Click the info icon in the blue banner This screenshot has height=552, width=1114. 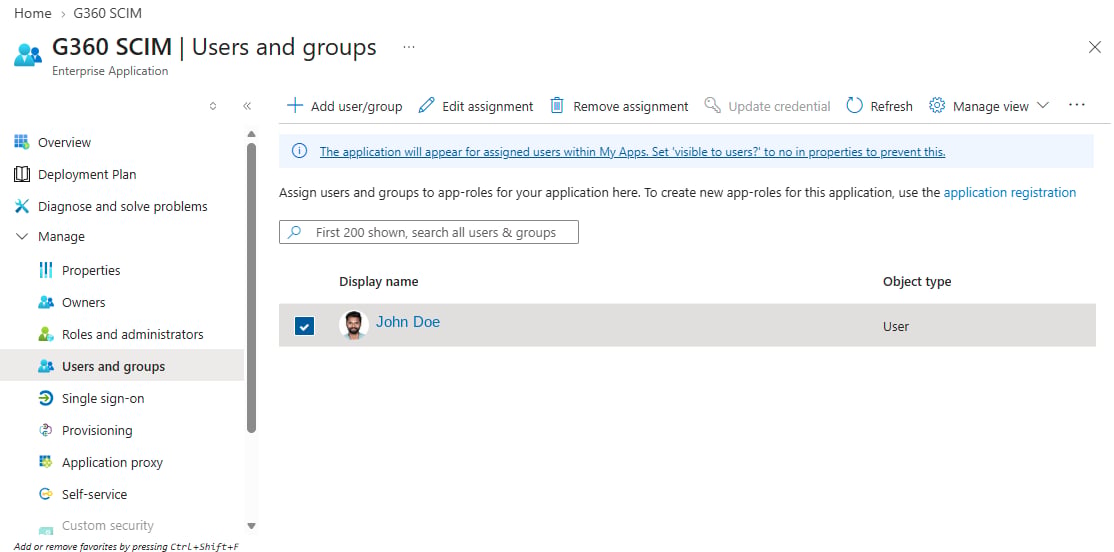point(300,151)
